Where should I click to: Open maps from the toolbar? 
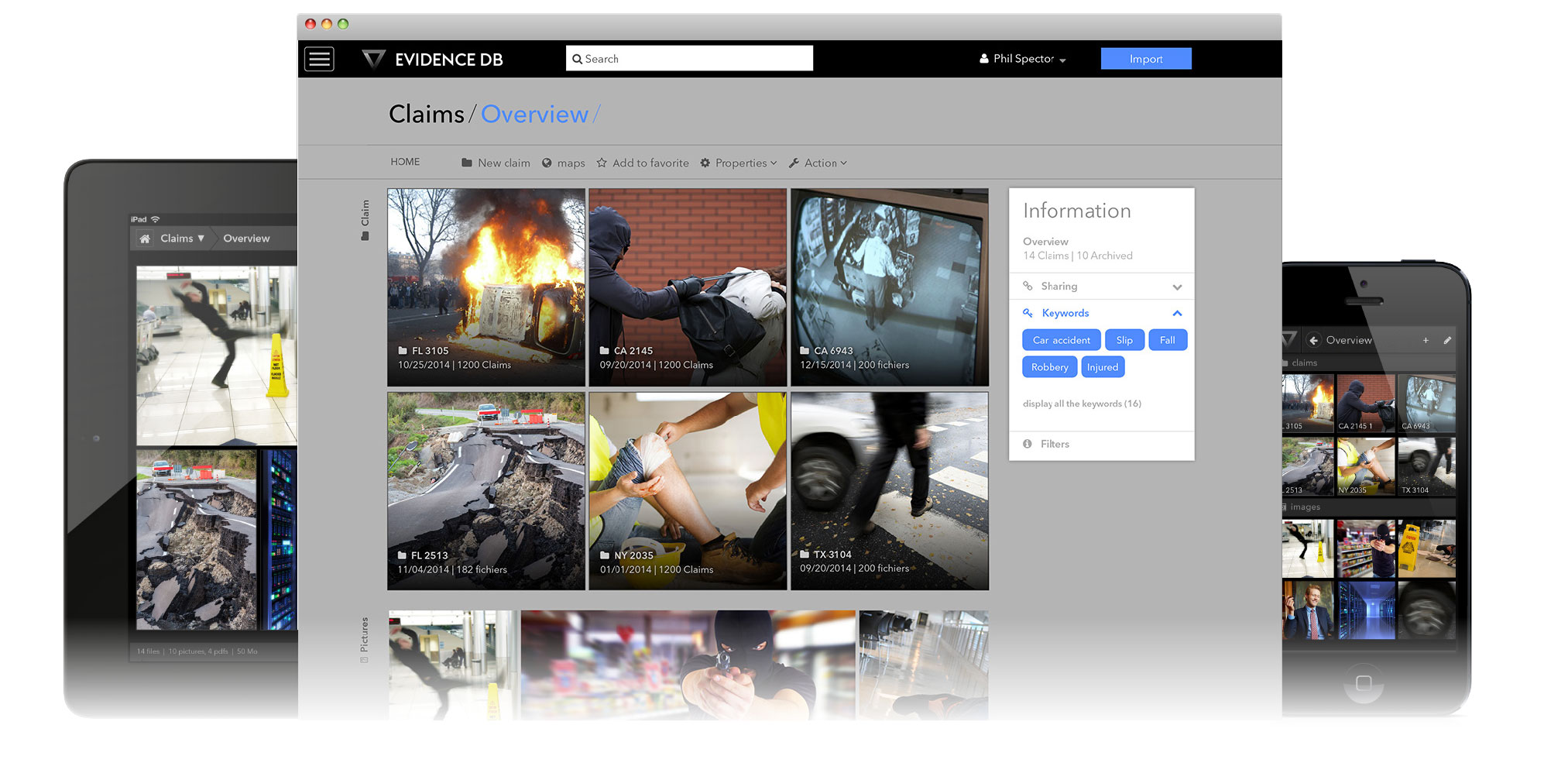point(563,163)
